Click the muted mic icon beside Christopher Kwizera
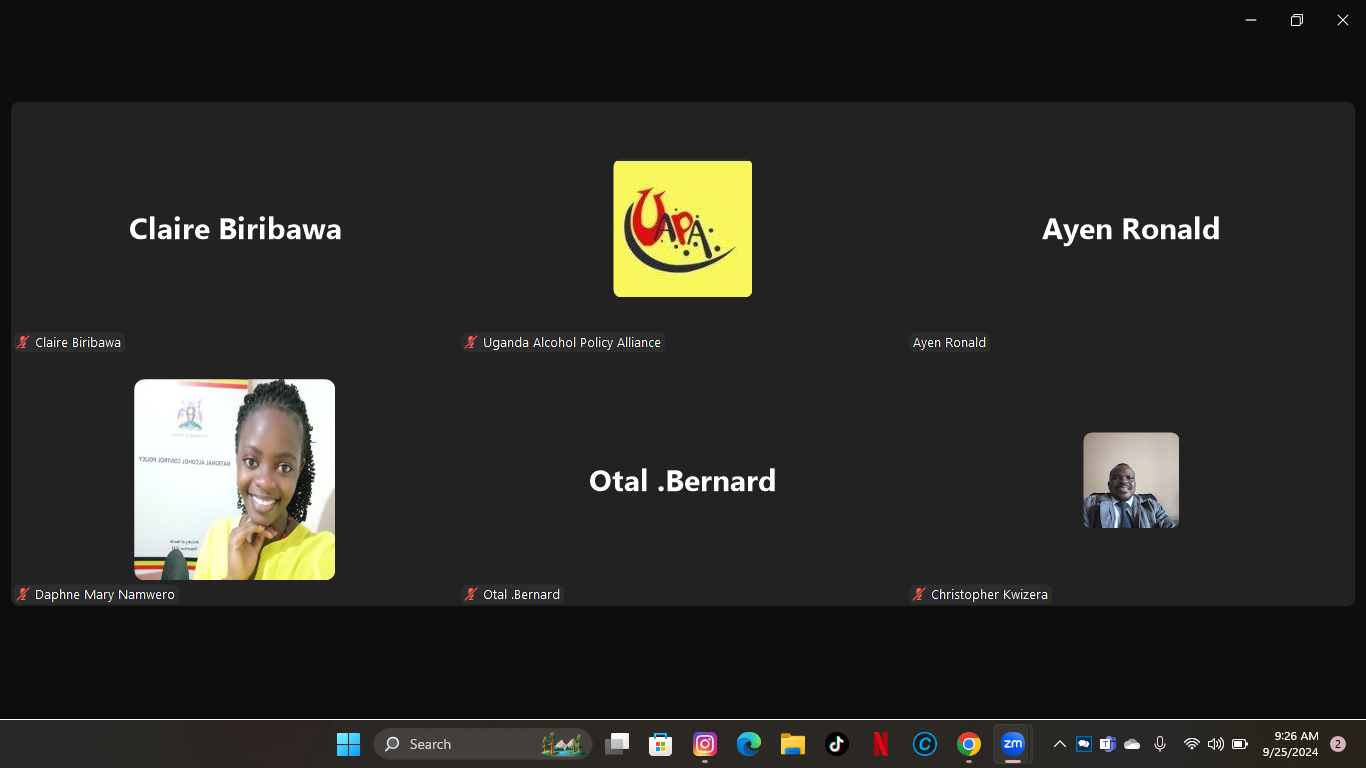The height and width of the screenshot is (768, 1366). tap(919, 594)
